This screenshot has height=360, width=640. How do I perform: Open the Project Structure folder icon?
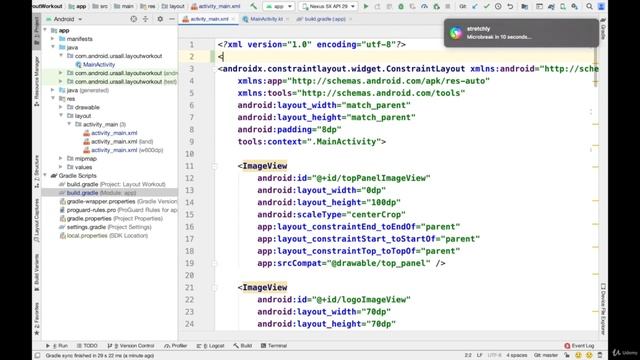(524, 7)
